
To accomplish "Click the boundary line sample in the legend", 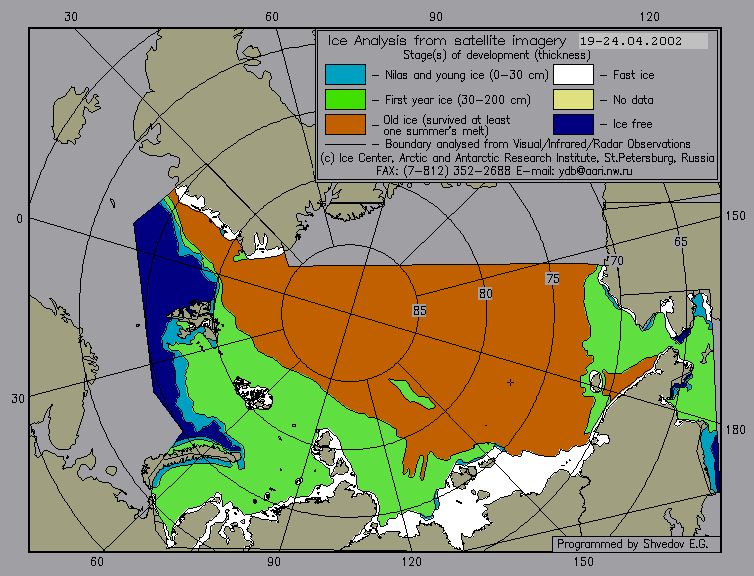I will [345, 144].
